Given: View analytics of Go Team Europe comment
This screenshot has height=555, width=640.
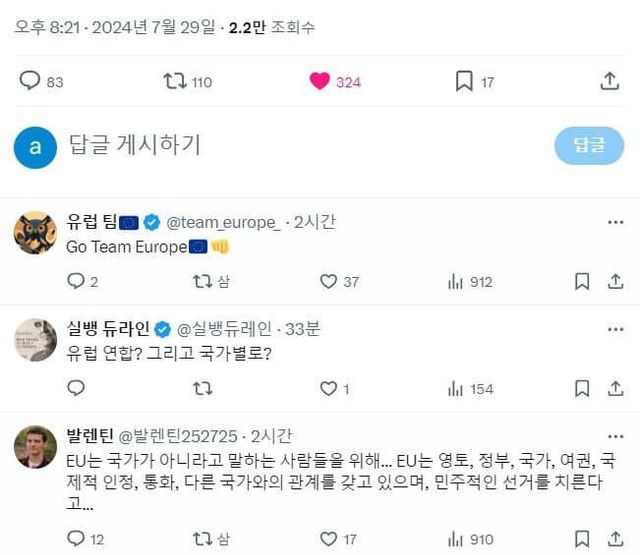Looking at the screenshot, I should click(454, 282).
